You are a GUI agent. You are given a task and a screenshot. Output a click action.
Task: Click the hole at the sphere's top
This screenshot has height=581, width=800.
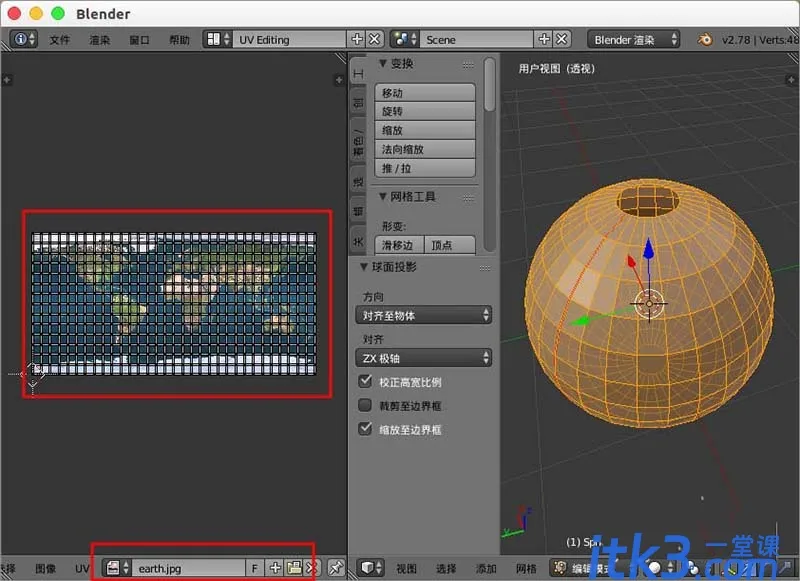click(647, 199)
